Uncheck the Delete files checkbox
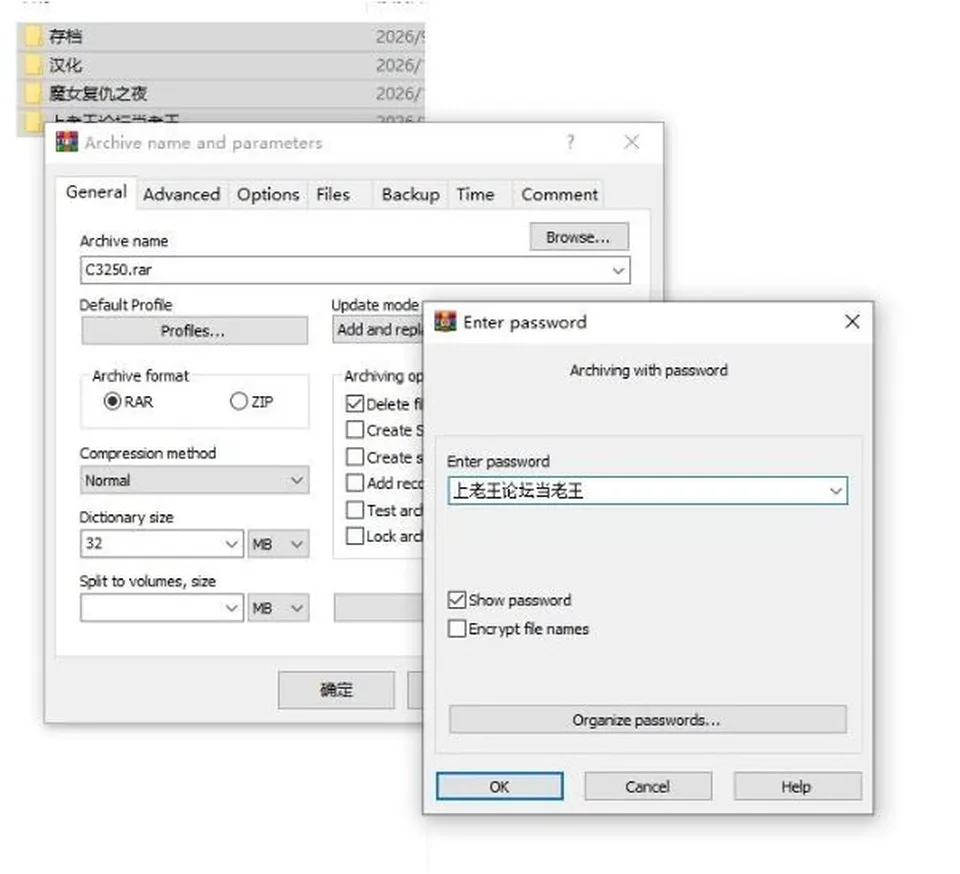The height and width of the screenshot is (874, 960). pyautogui.click(x=354, y=404)
